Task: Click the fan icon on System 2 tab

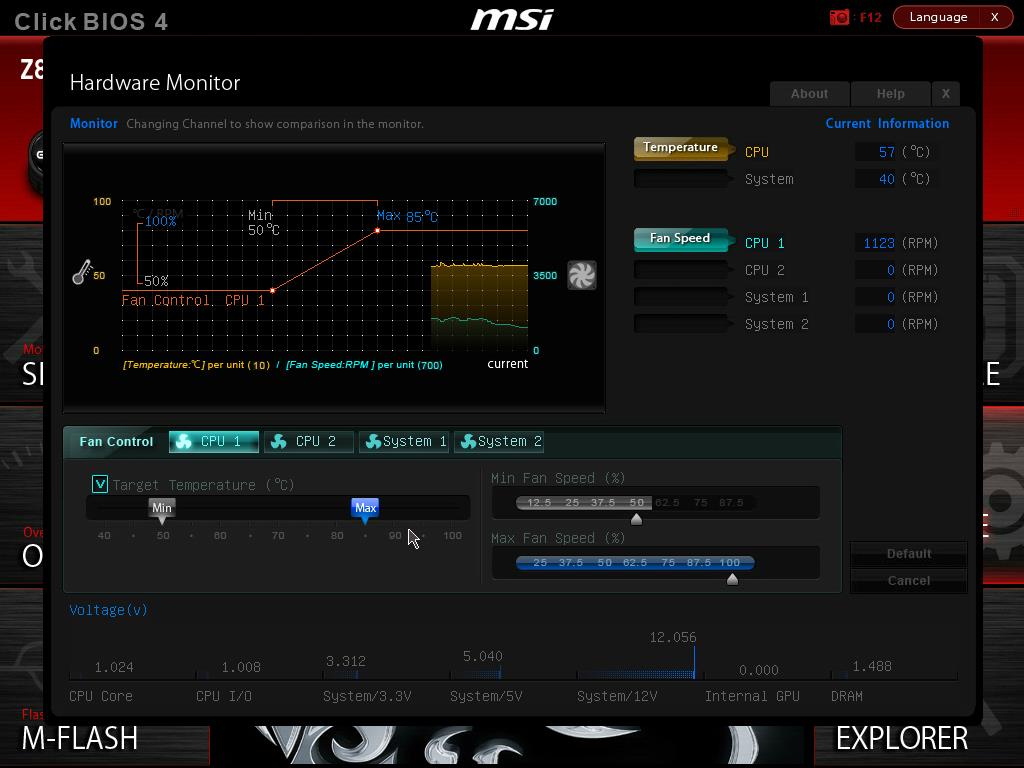Action: [x=467, y=441]
